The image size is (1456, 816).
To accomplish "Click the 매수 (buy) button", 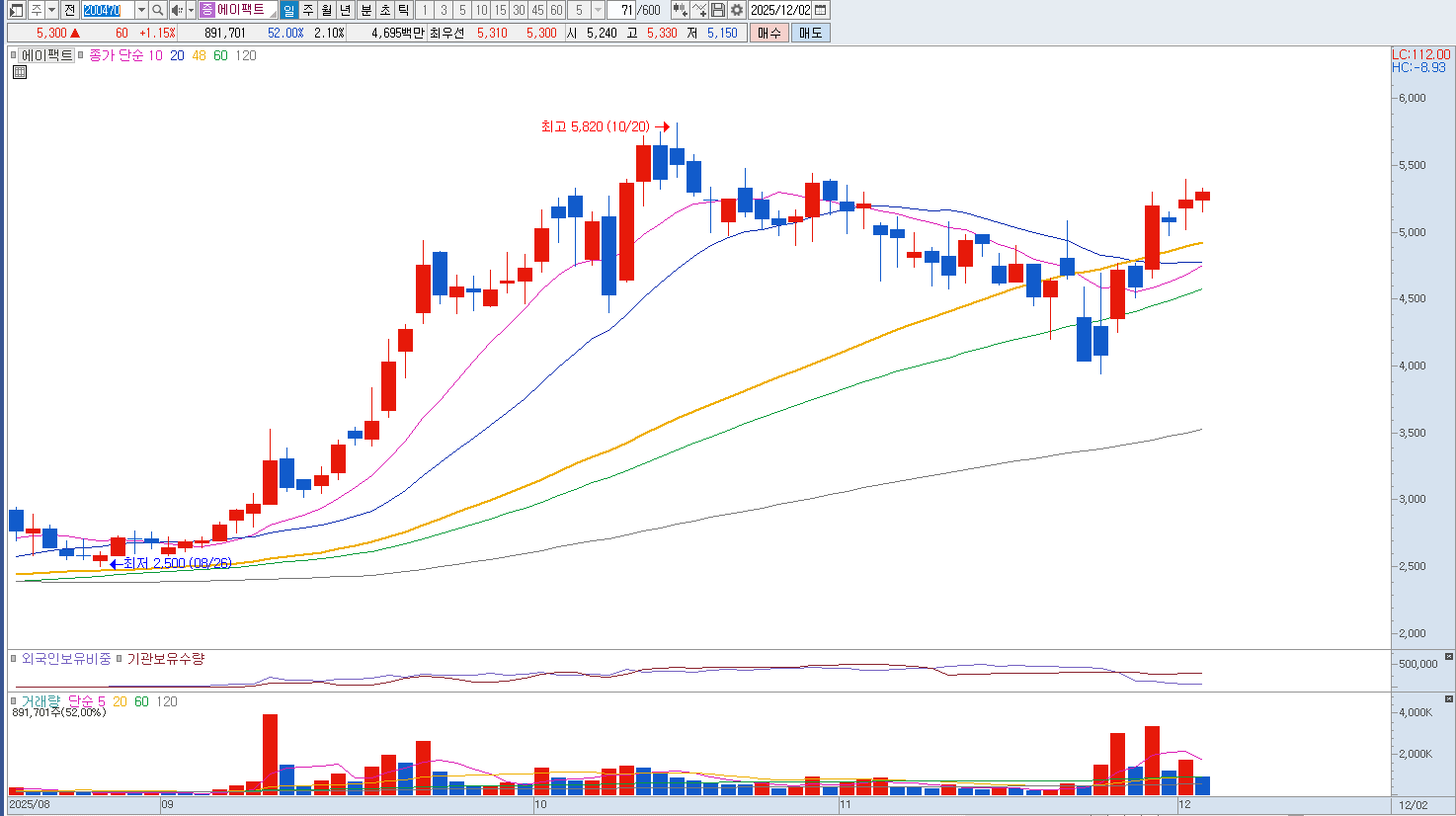I will click(769, 33).
